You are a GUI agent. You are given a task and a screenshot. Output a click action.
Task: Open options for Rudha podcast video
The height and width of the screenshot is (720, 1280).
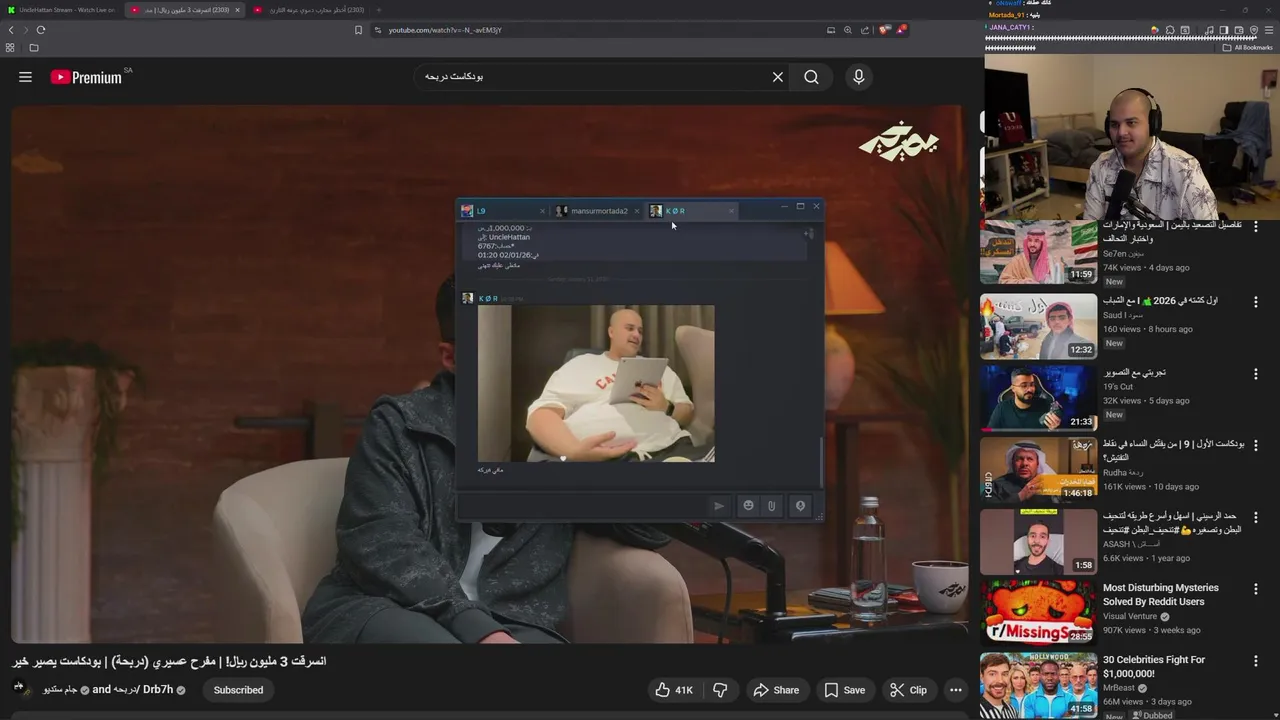(1256, 446)
